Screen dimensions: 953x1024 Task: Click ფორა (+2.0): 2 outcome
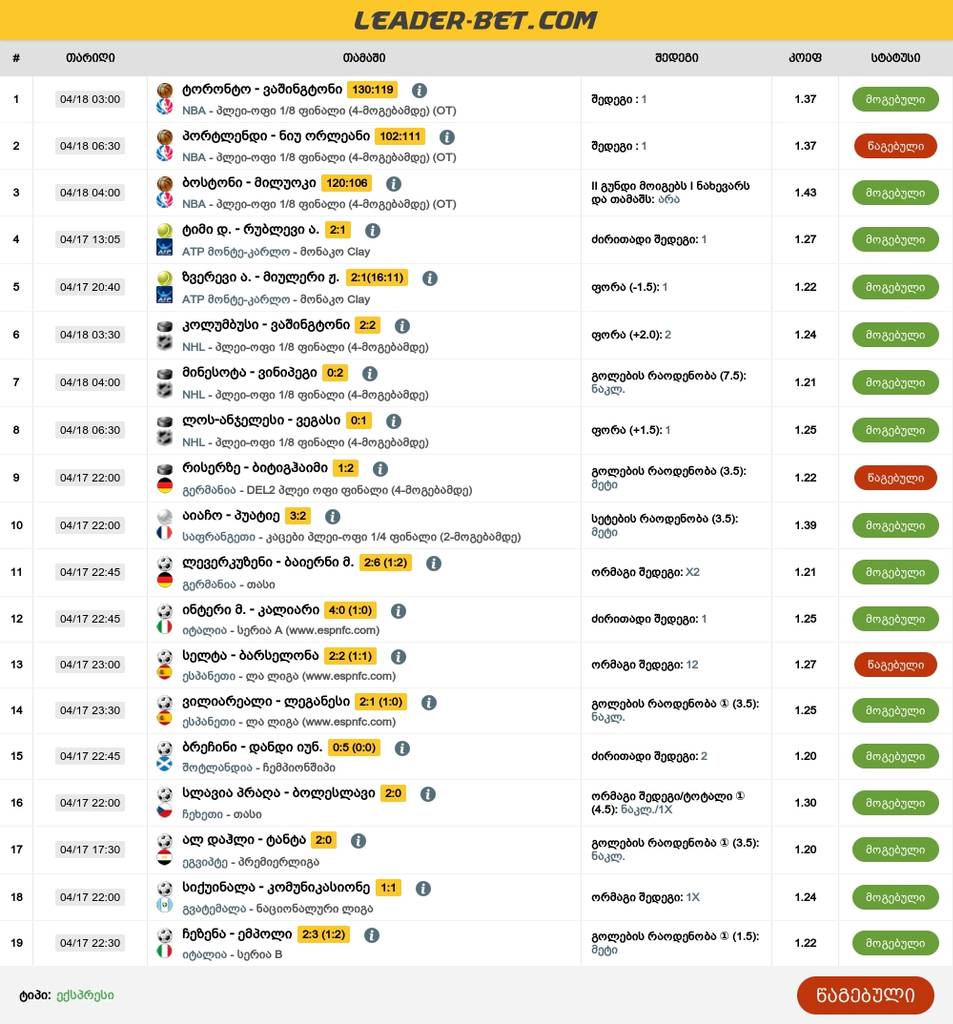point(631,335)
